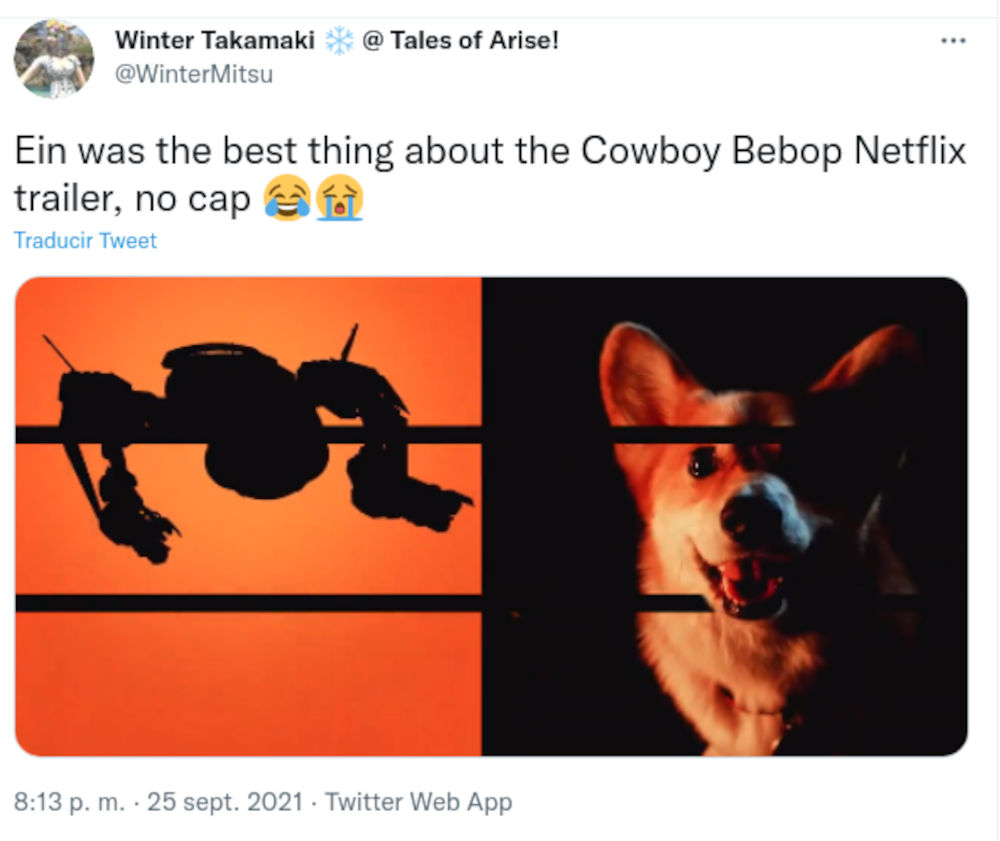Image resolution: width=1000 pixels, height=841 pixels.
Task: Open the three-dot more options menu
Action: 953,41
